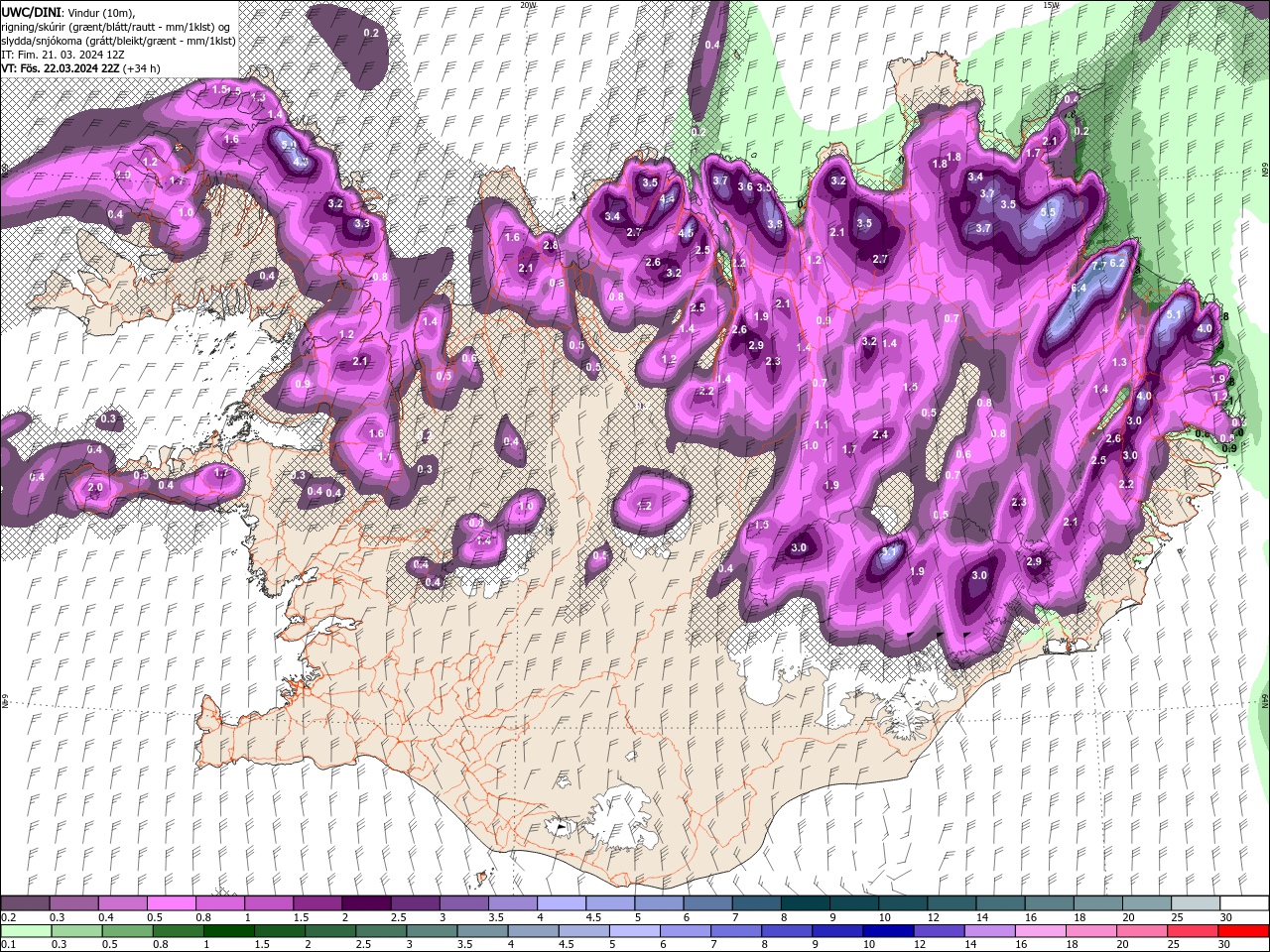This screenshot has width=1270, height=952.
Task: Select the 2.8 value on the map
Action: (551, 245)
